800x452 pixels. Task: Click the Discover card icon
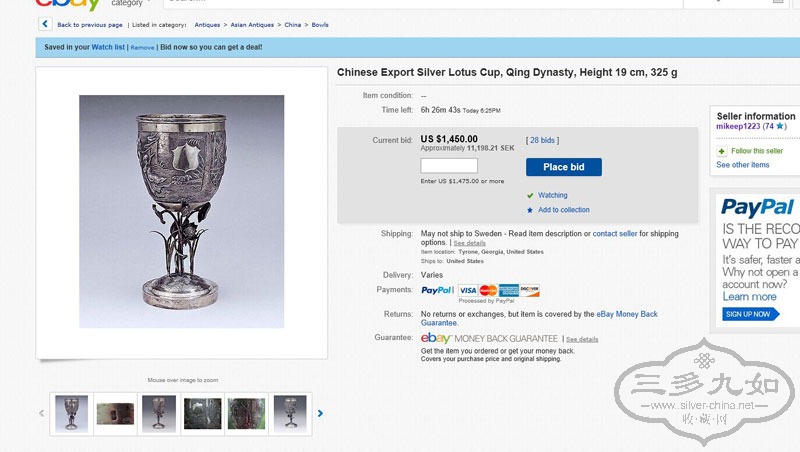[x=529, y=290]
